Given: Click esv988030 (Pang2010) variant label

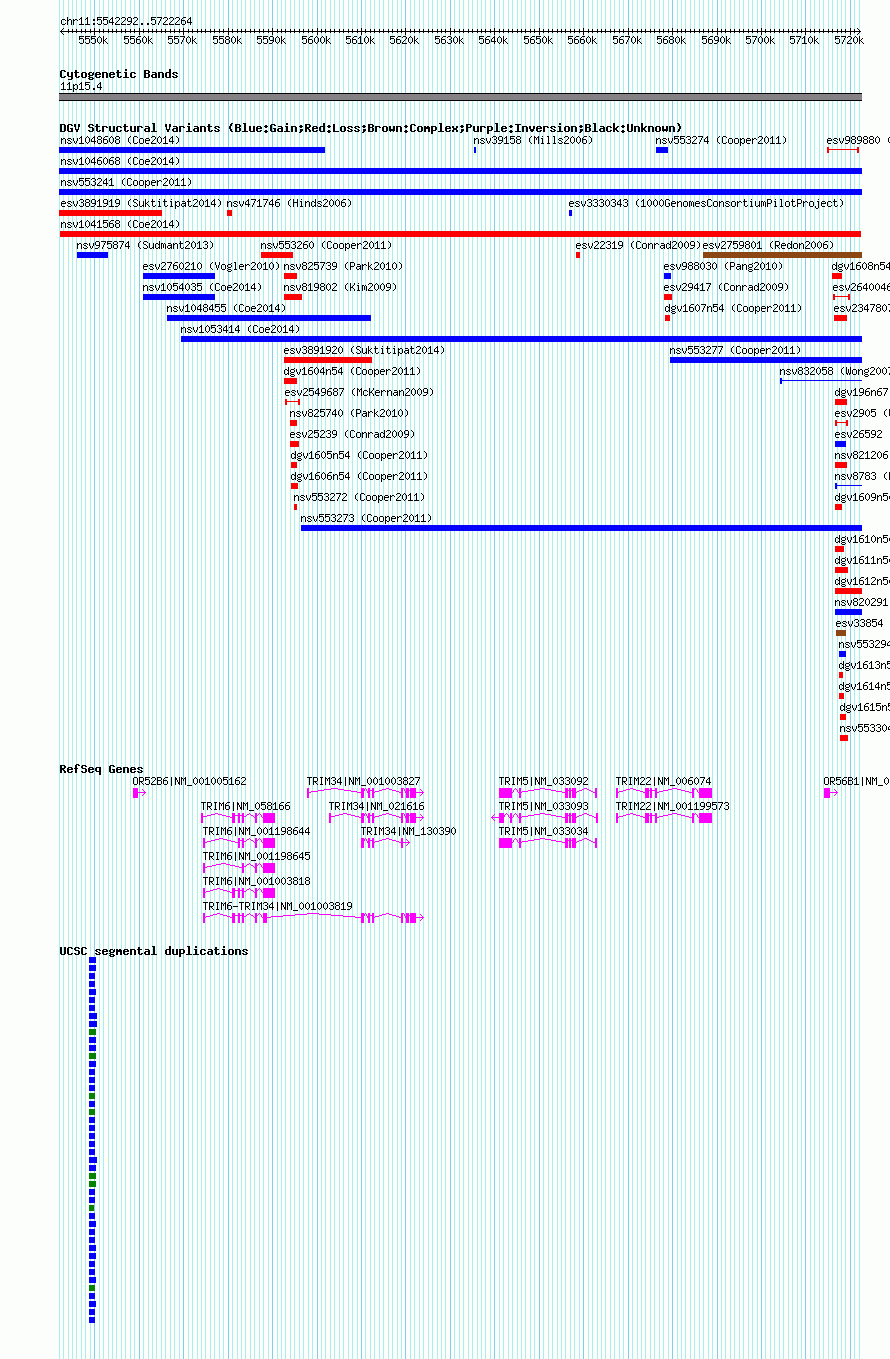Looking at the screenshot, I should click(x=724, y=266).
